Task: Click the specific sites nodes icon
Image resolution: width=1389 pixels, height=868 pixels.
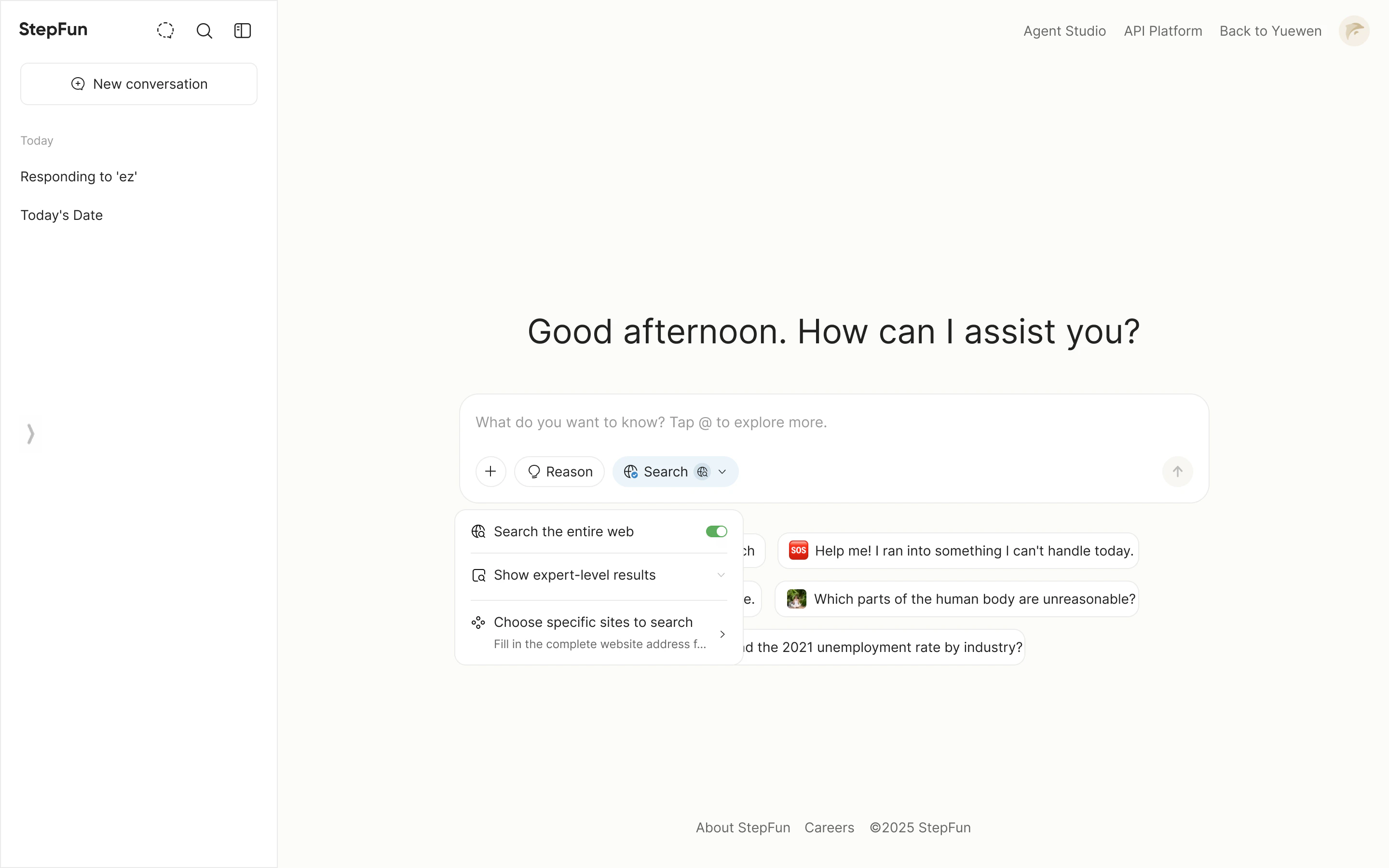Action: click(x=478, y=622)
